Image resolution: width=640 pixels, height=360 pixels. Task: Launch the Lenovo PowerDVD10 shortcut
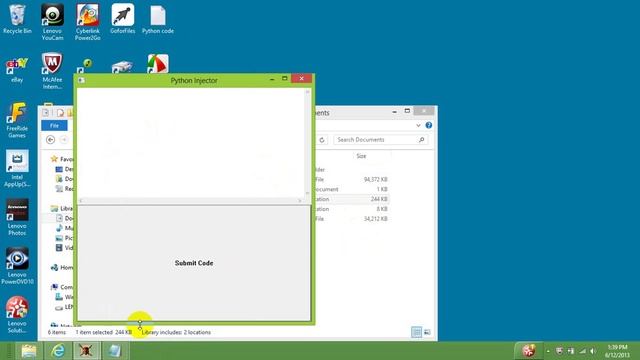tap(17, 266)
